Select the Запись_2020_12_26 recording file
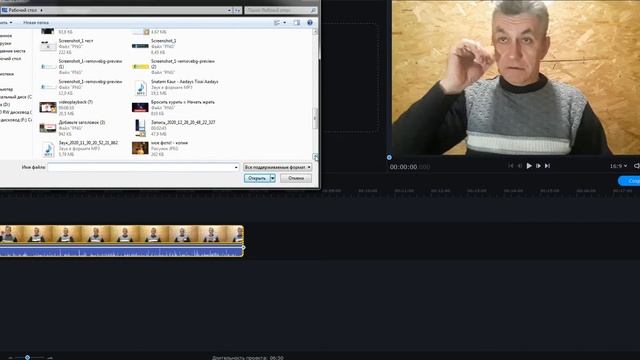640x360 pixels. point(174,128)
